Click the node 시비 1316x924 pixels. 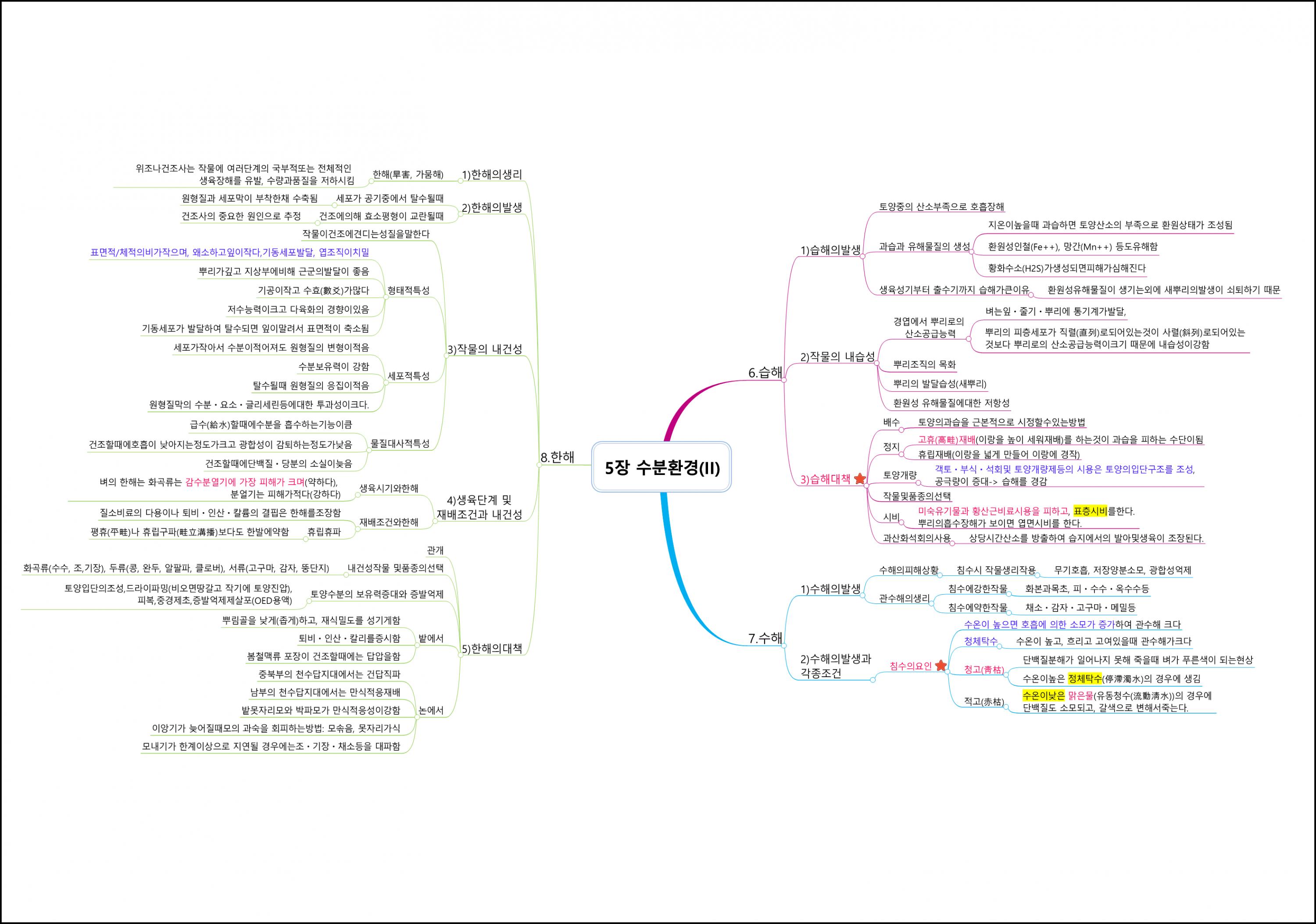coord(891,517)
